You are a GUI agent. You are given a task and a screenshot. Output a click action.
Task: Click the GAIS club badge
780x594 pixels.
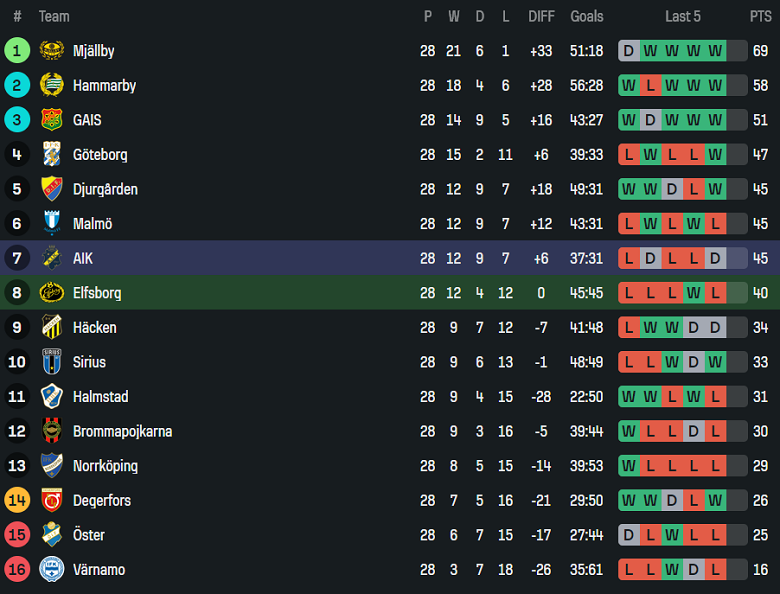51,120
